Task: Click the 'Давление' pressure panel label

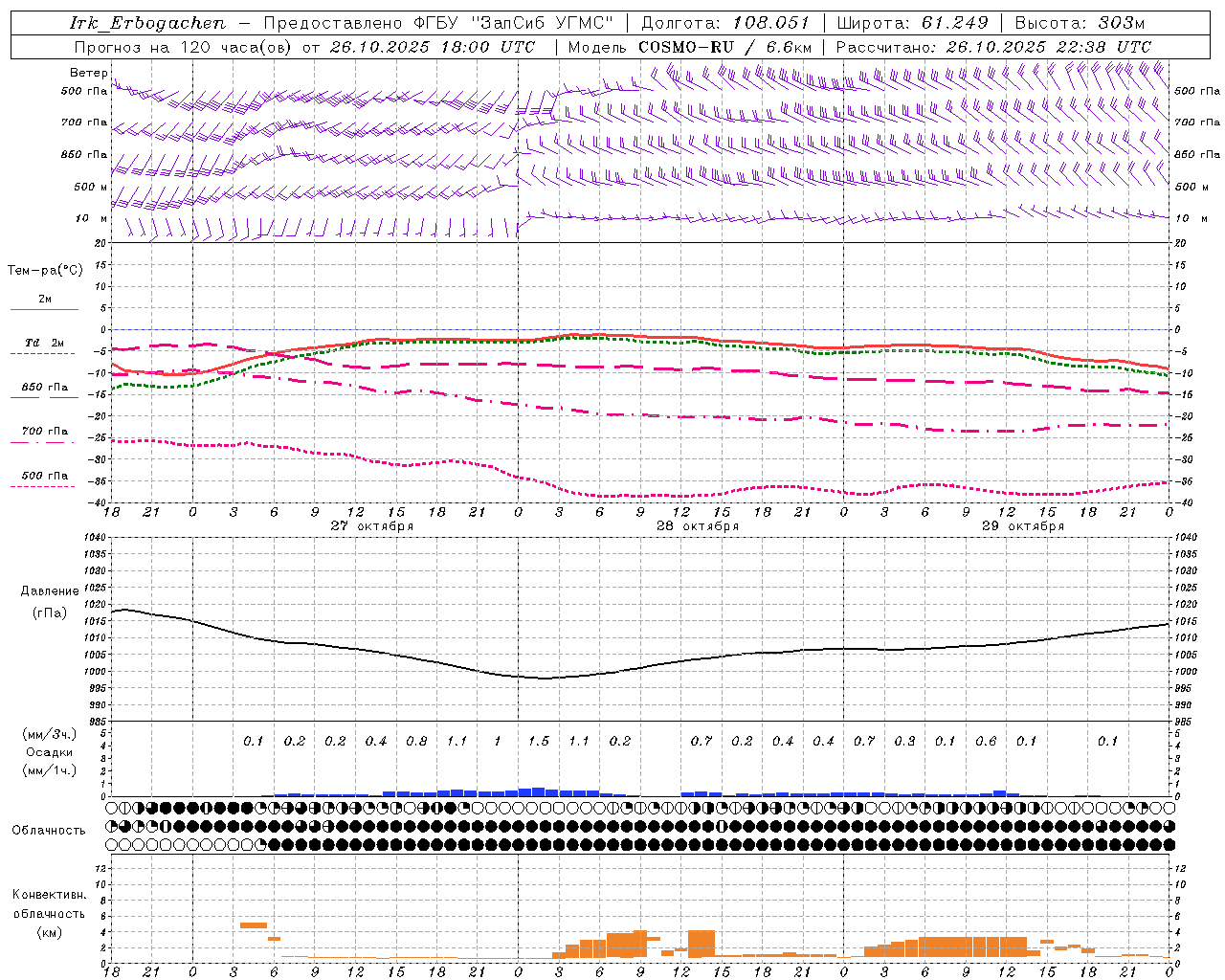Action: [x=50, y=591]
